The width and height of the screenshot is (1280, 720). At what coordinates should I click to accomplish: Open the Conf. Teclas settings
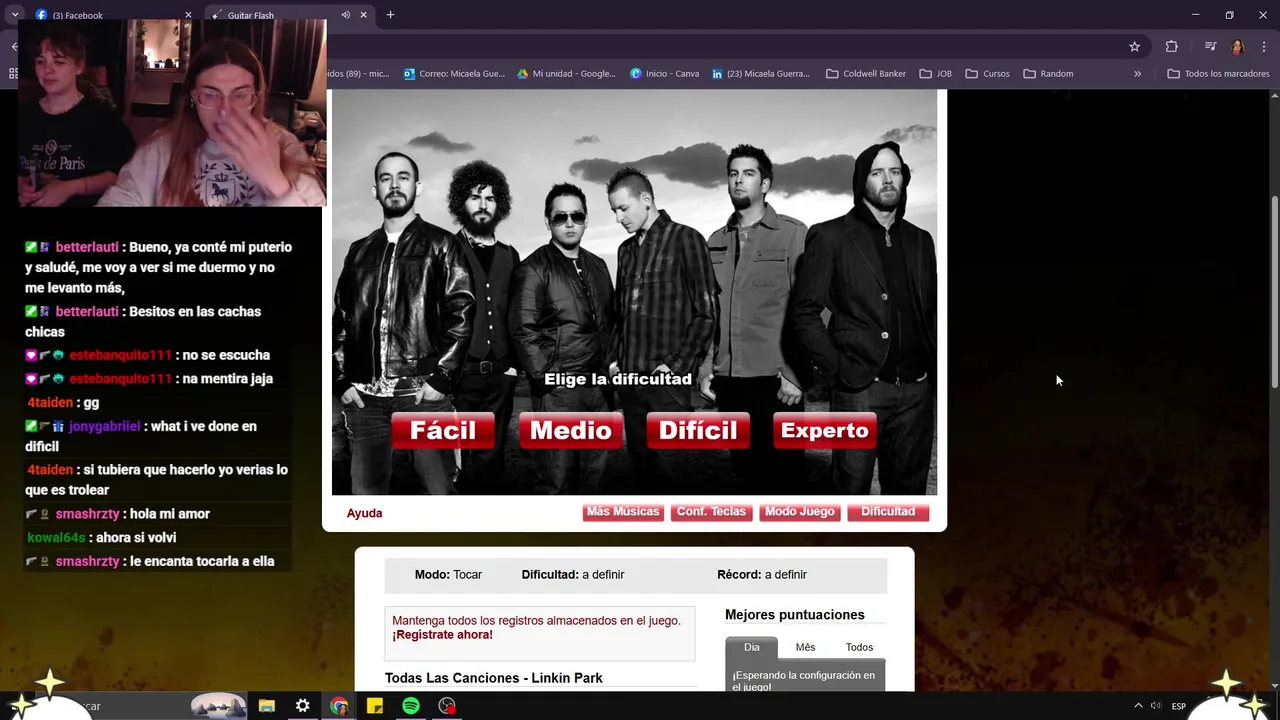click(711, 512)
